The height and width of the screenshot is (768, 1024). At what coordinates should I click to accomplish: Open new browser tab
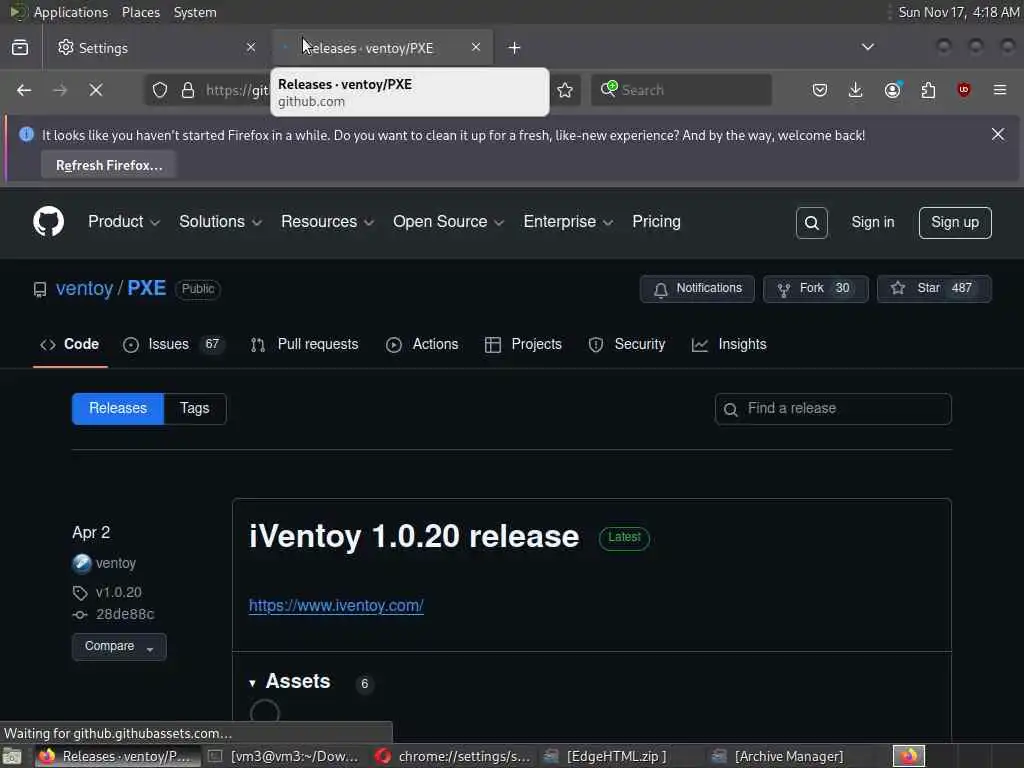pos(515,48)
